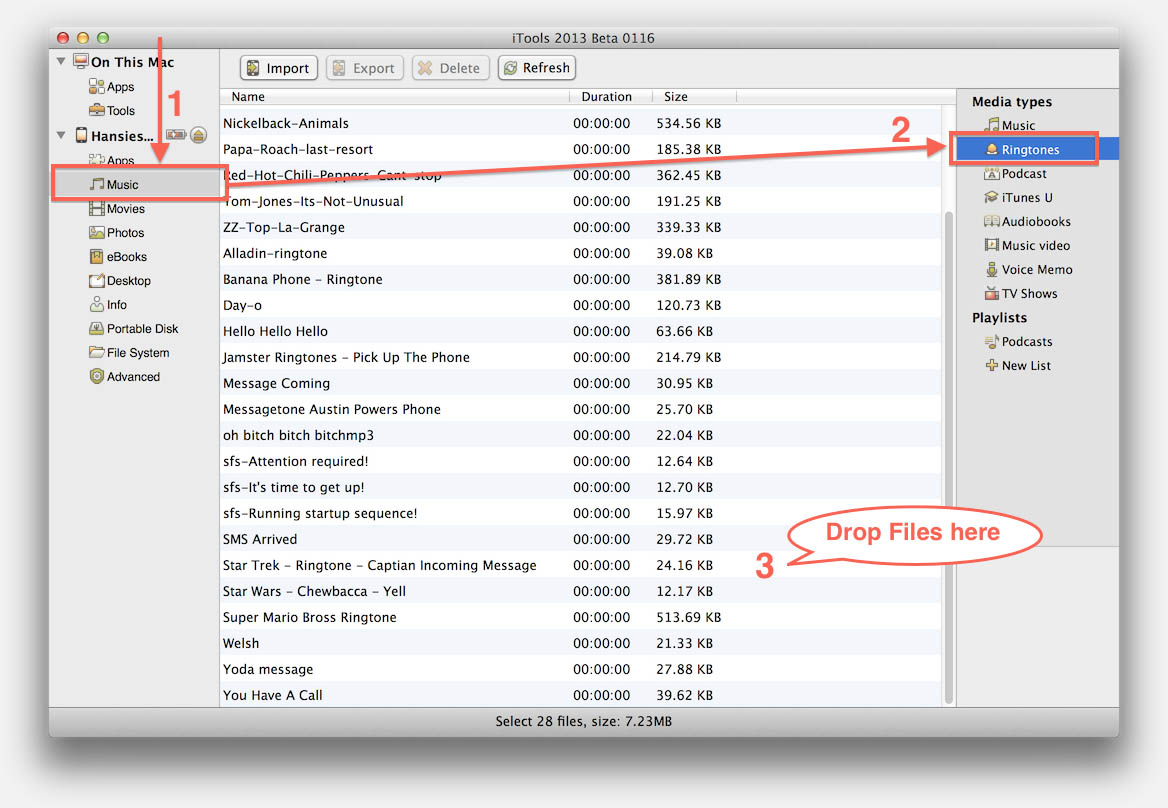This screenshot has height=808, width=1168.
Task: Select Alladin-ringtone file
Action: [581, 253]
